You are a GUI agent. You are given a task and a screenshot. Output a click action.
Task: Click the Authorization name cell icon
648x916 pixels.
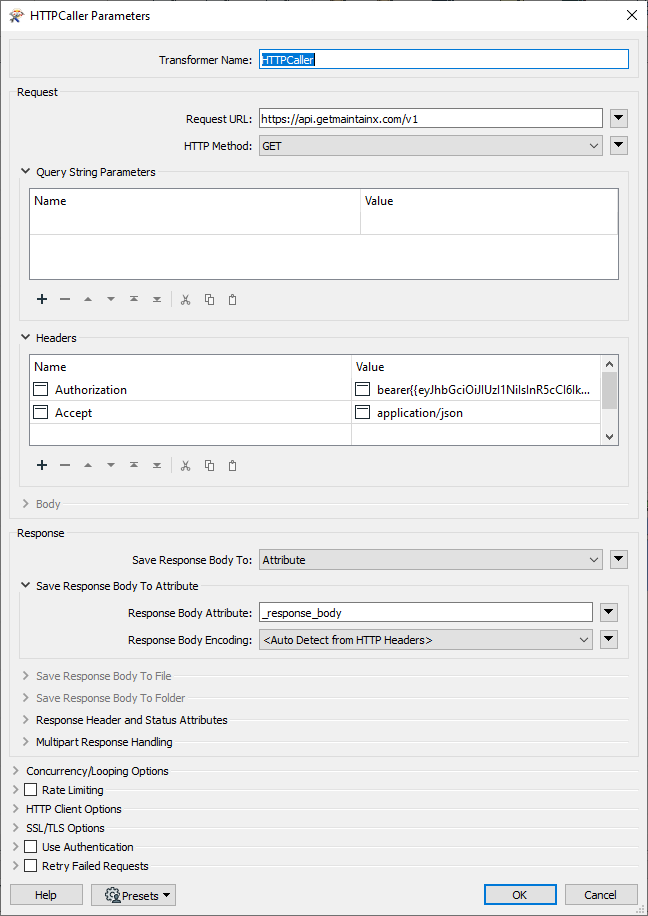(41, 389)
